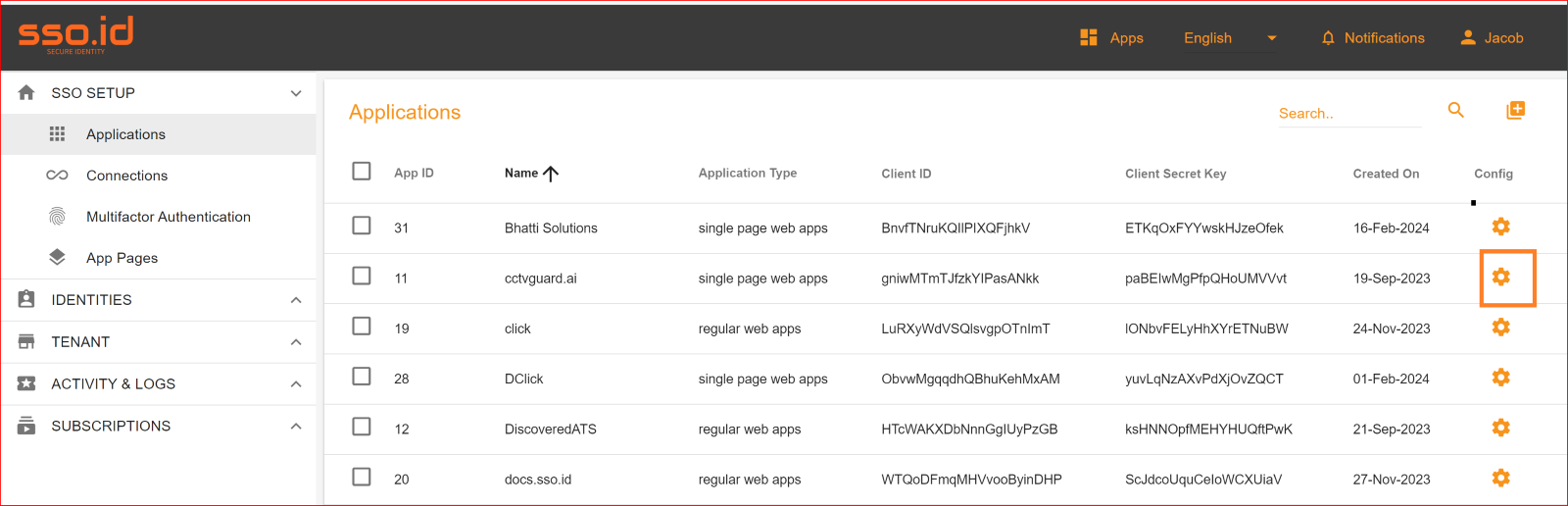Open config gear for cctvguard.ai app
1568x506 pixels.
pos(1500,278)
